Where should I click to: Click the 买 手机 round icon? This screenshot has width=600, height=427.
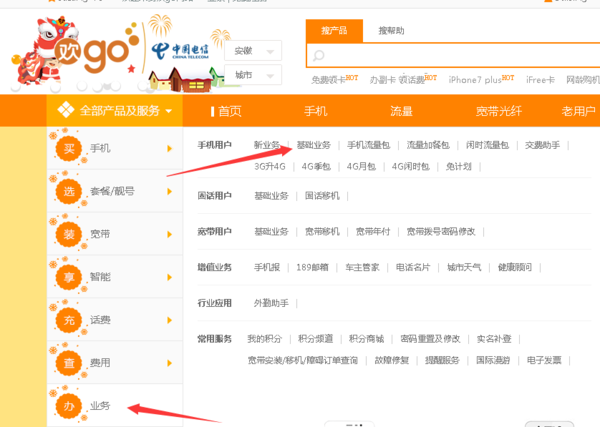coord(69,148)
